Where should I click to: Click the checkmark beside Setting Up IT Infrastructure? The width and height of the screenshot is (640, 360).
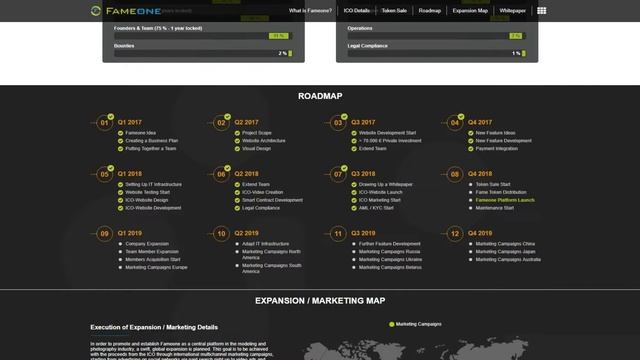(x=120, y=184)
